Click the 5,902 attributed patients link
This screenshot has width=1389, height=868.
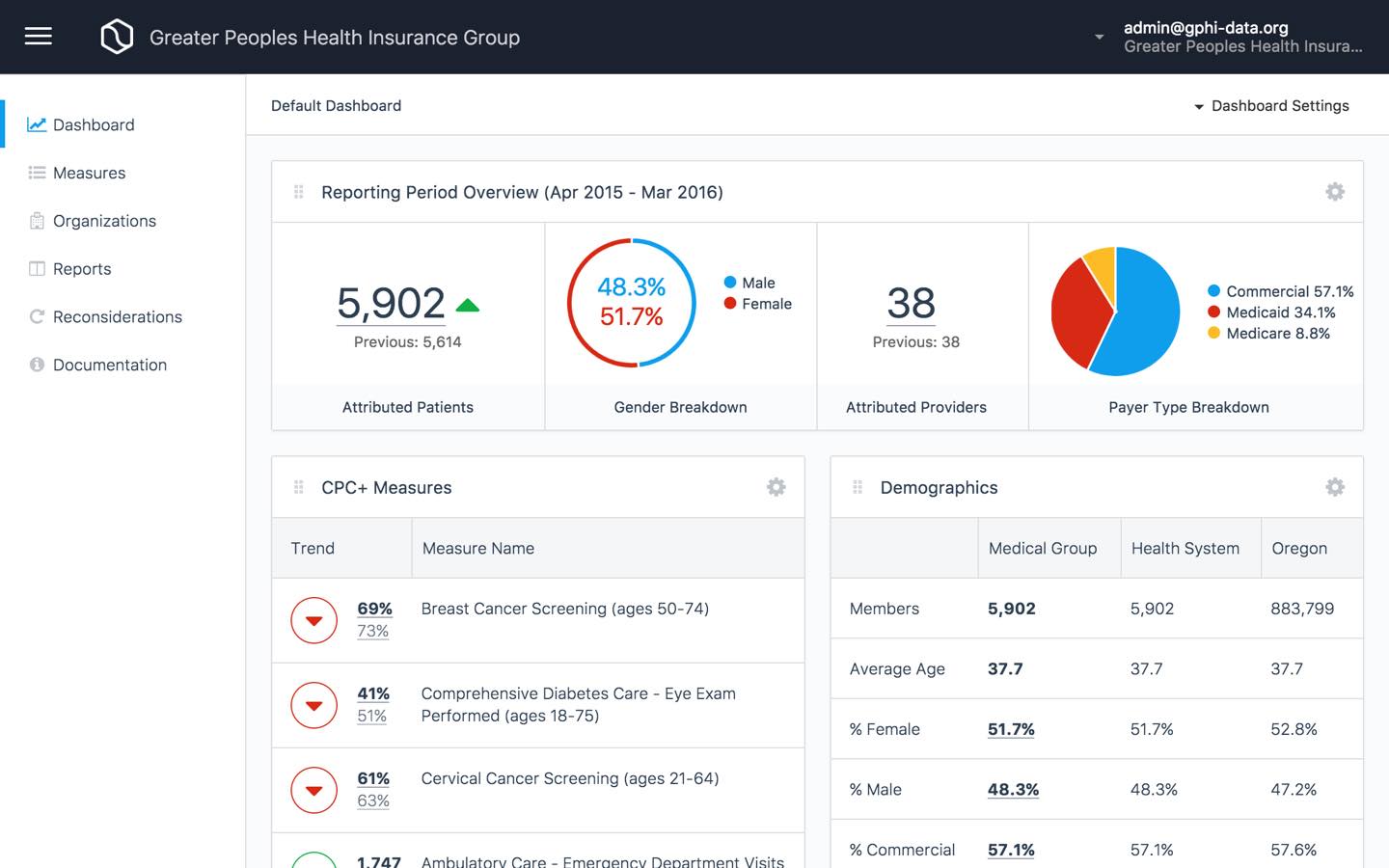[391, 304]
